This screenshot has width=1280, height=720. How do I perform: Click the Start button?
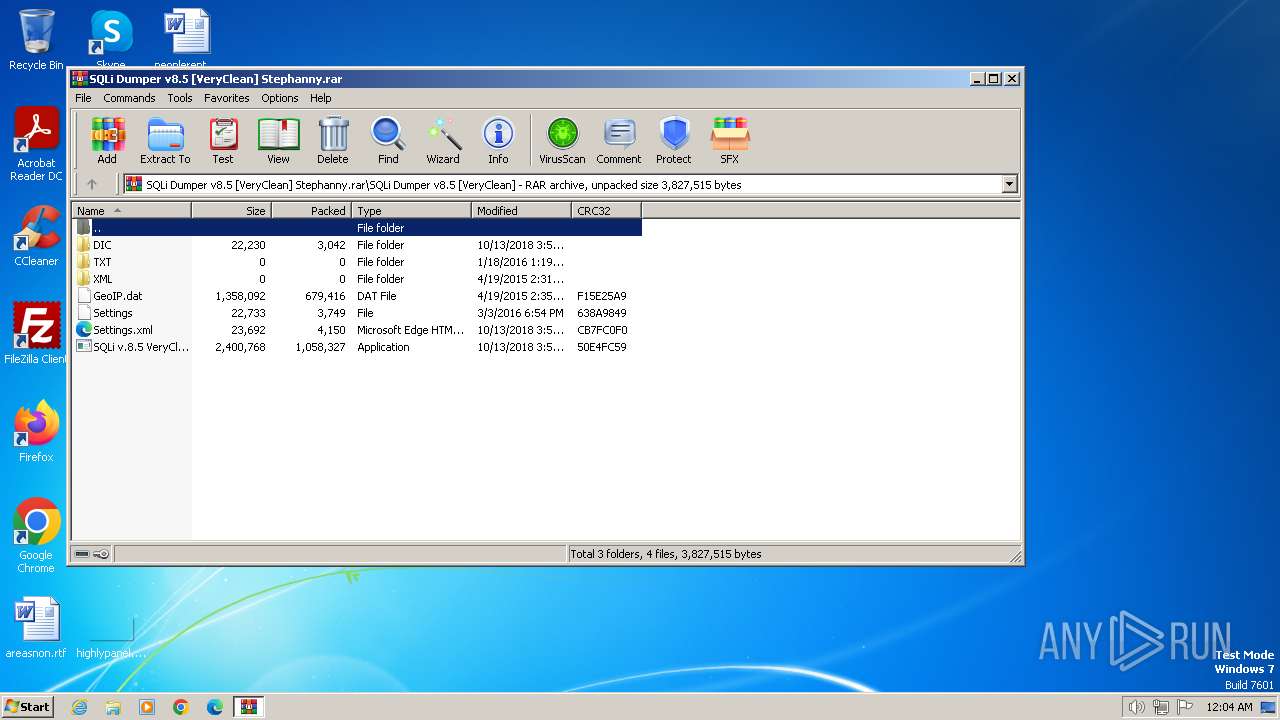(28, 706)
